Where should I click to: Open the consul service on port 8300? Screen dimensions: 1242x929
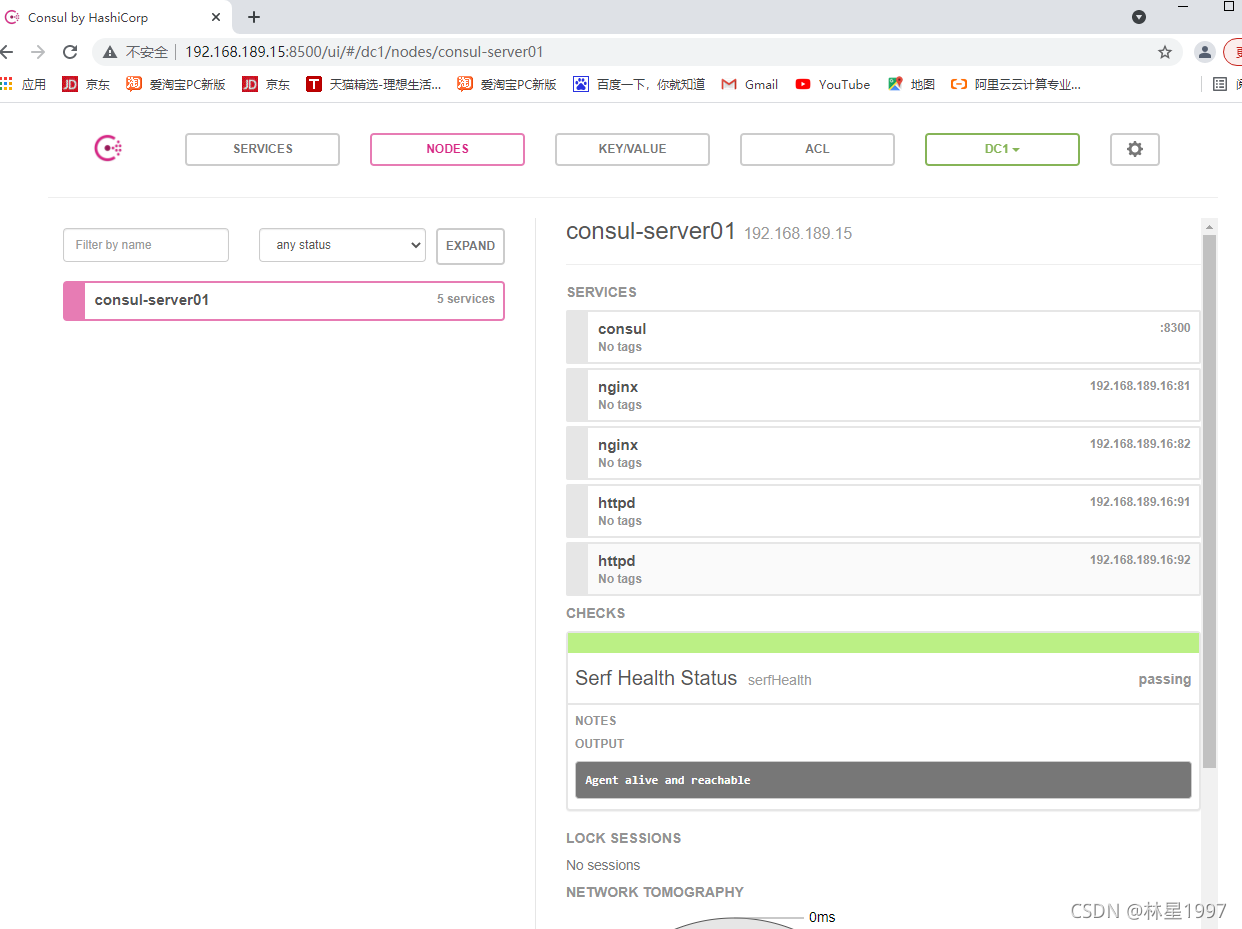883,337
